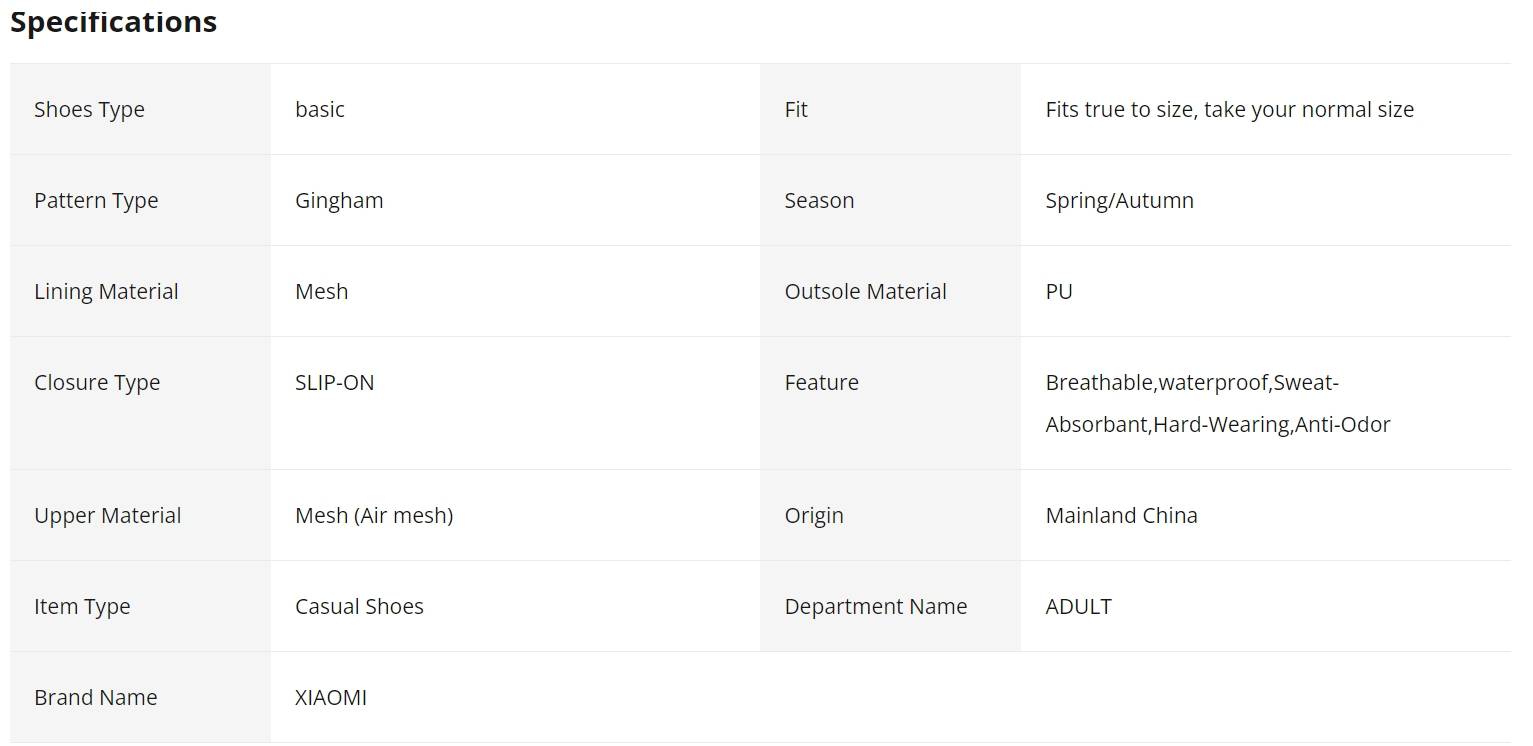Select the Lining Material label
Image resolution: width=1533 pixels, height=746 pixels.
(x=106, y=291)
